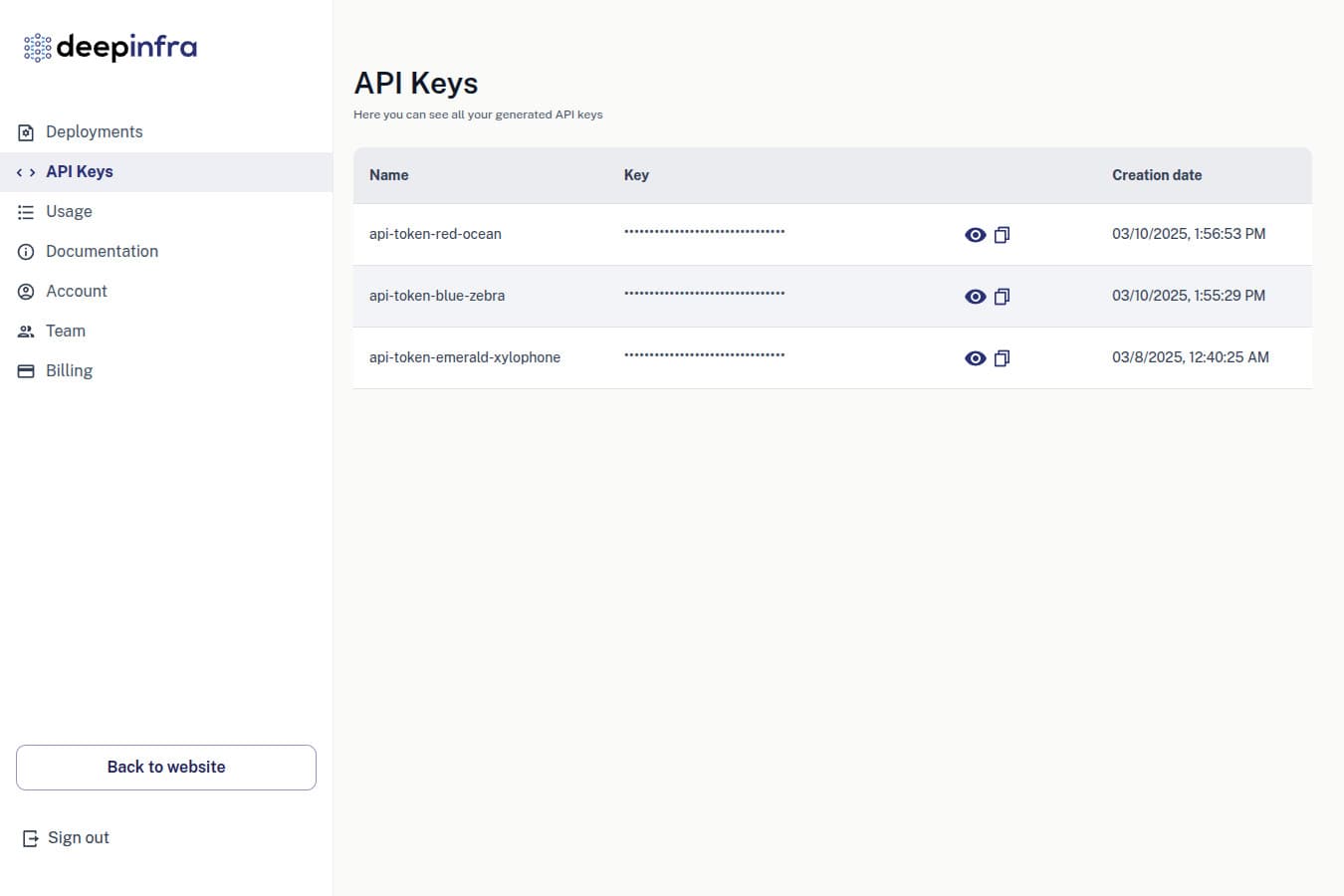The image size is (1344, 896).
Task: Click the Team people icon
Action: coord(26,332)
